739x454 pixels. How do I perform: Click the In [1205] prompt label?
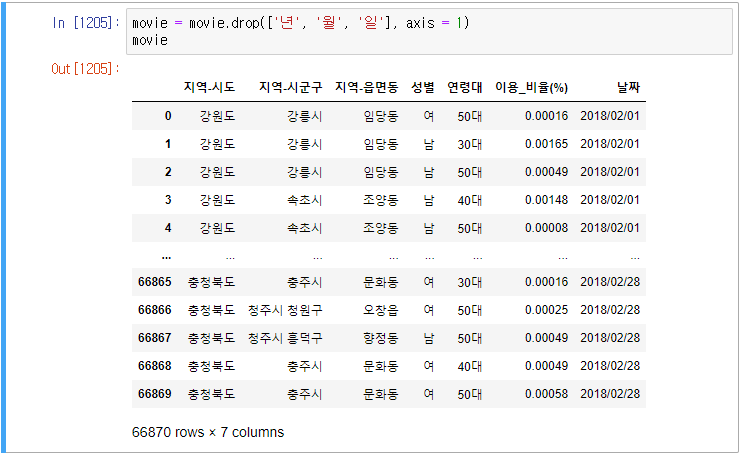pos(86,23)
